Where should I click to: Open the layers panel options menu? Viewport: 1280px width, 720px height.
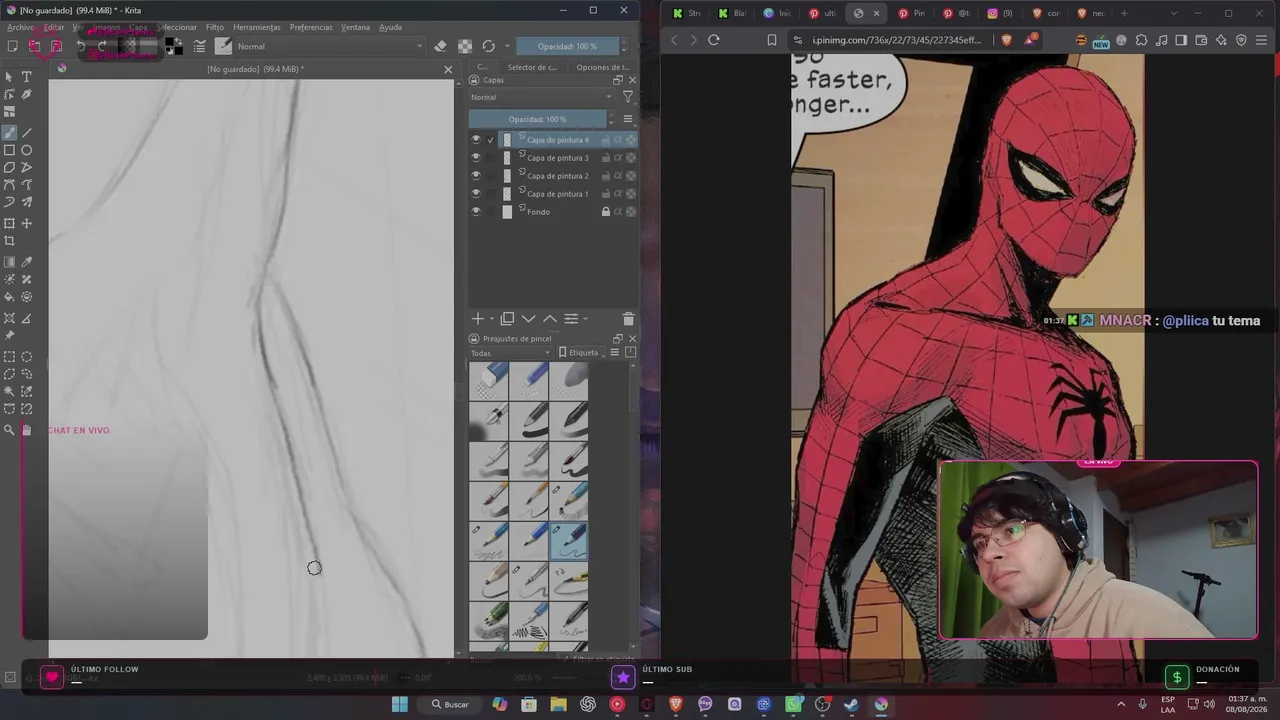pyautogui.click(x=628, y=119)
